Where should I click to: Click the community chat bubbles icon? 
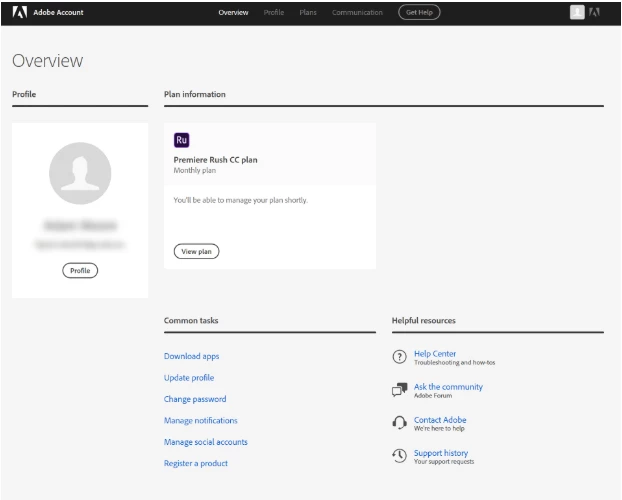click(399, 390)
